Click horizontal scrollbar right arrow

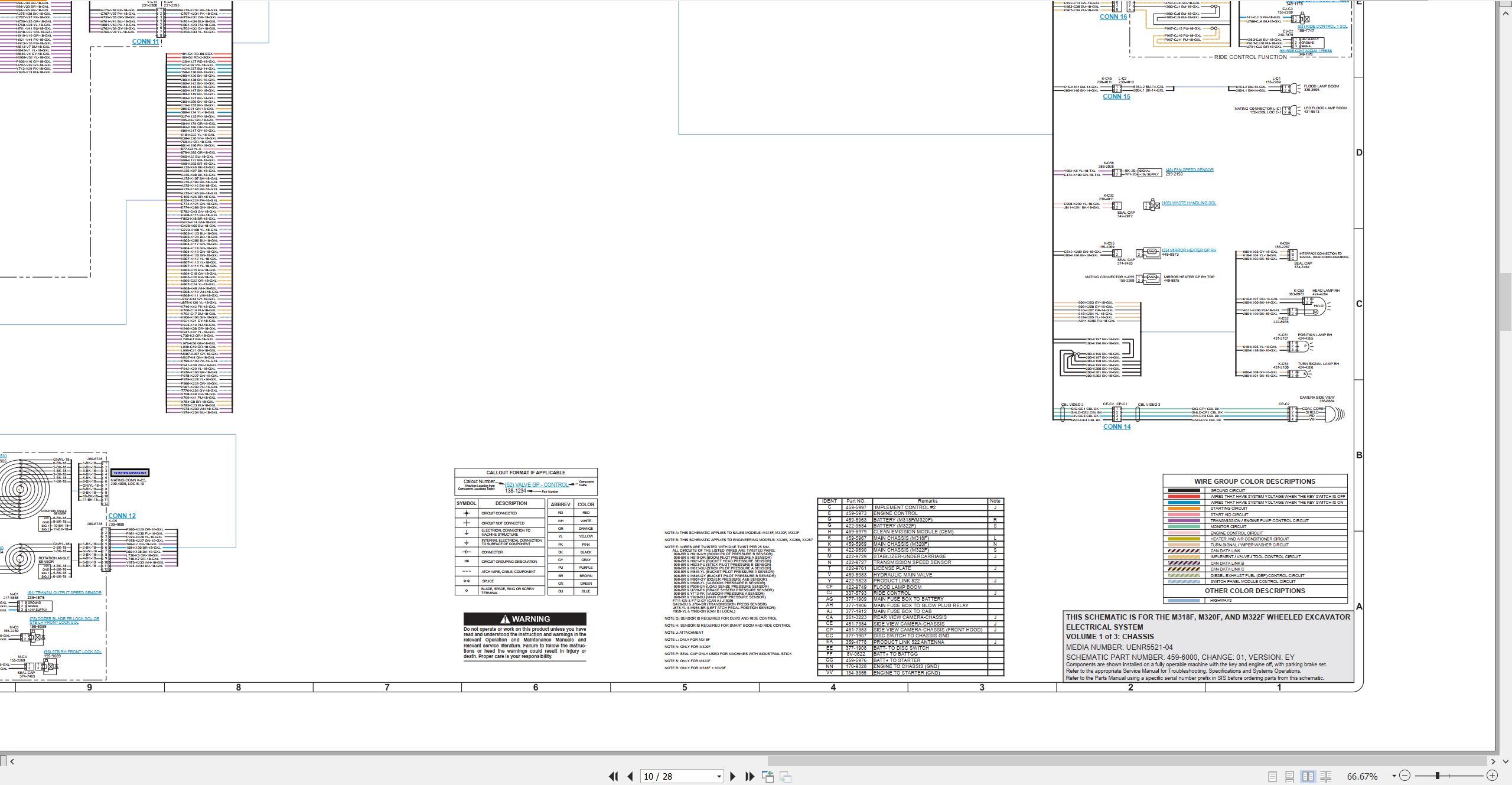click(x=1493, y=761)
